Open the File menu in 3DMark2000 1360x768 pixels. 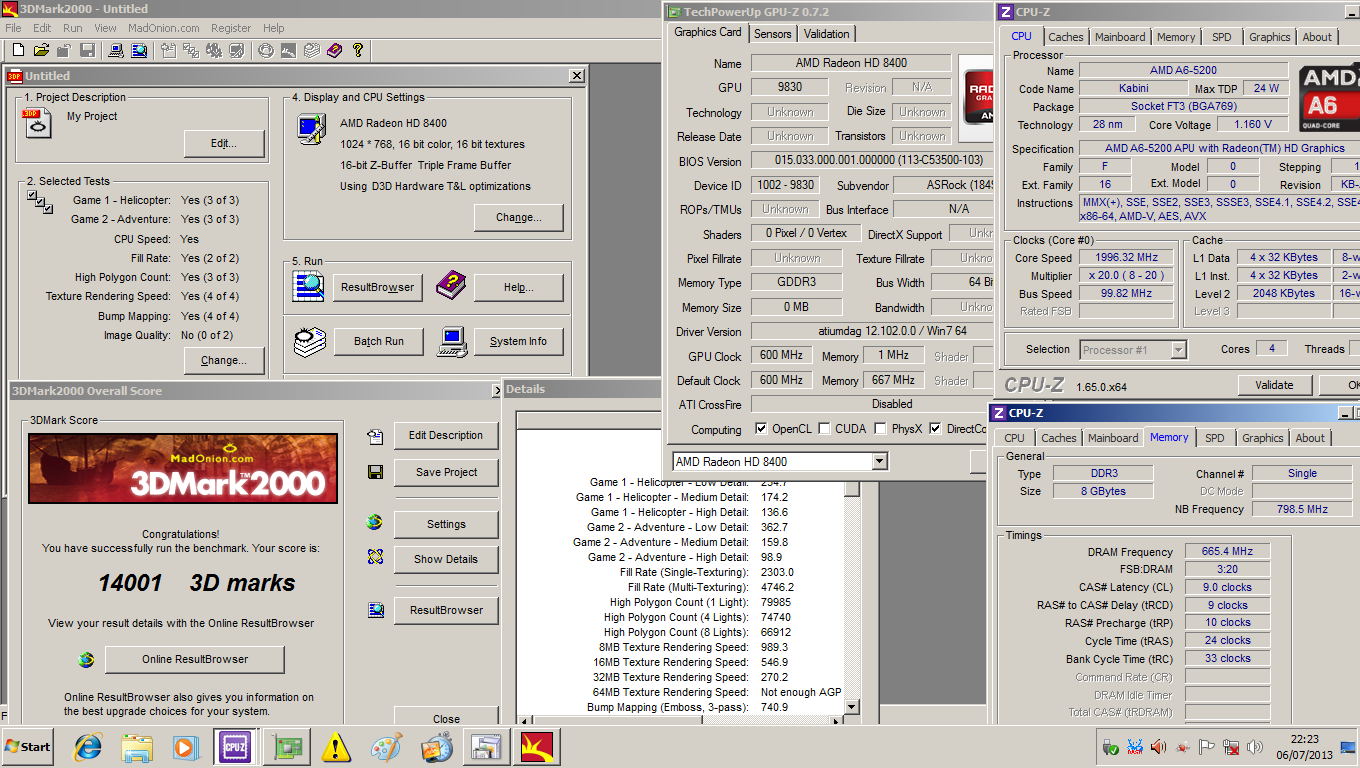pos(14,28)
